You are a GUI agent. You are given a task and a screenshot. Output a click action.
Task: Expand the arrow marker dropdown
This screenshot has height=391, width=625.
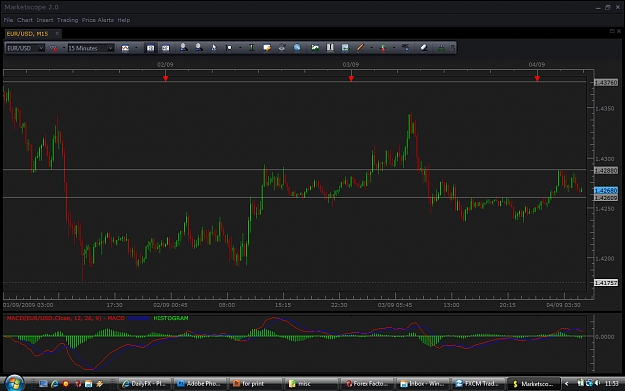pos(394,48)
